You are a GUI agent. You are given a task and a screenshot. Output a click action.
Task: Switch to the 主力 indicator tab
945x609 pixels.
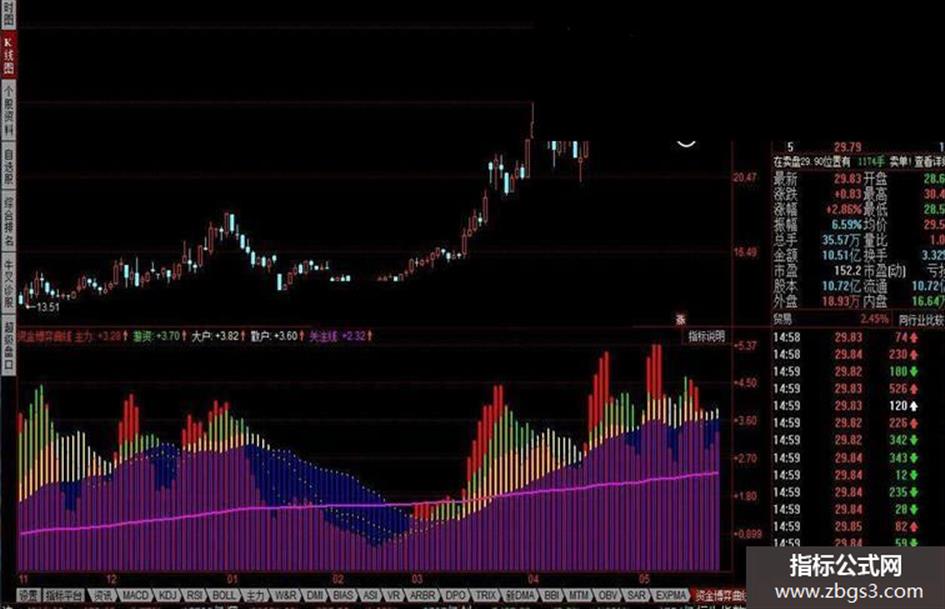(256, 596)
